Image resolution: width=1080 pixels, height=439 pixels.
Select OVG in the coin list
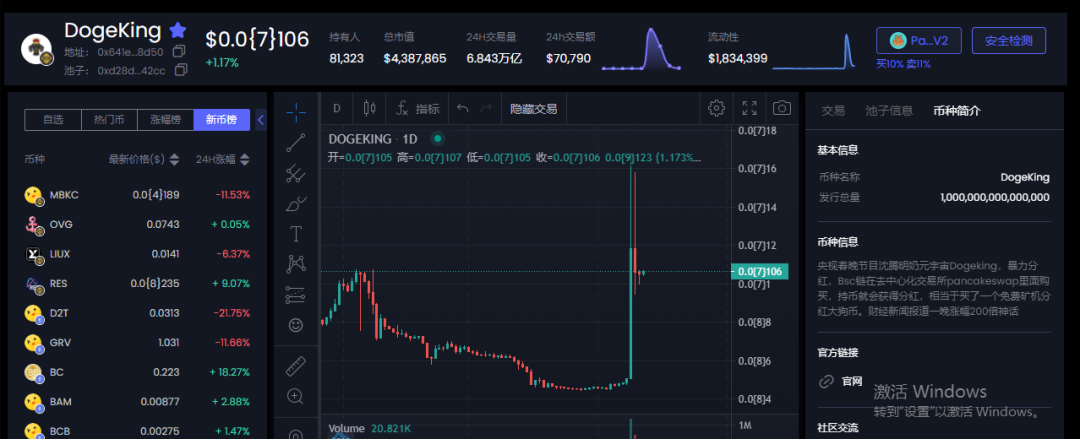pos(137,225)
